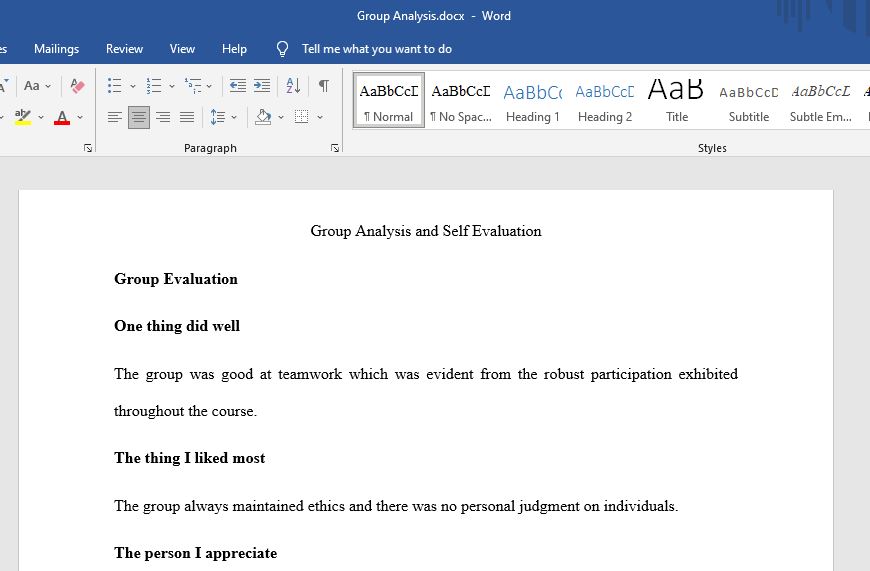The image size is (870, 571).
Task: Click the Multilevel List icon
Action: pos(193,86)
